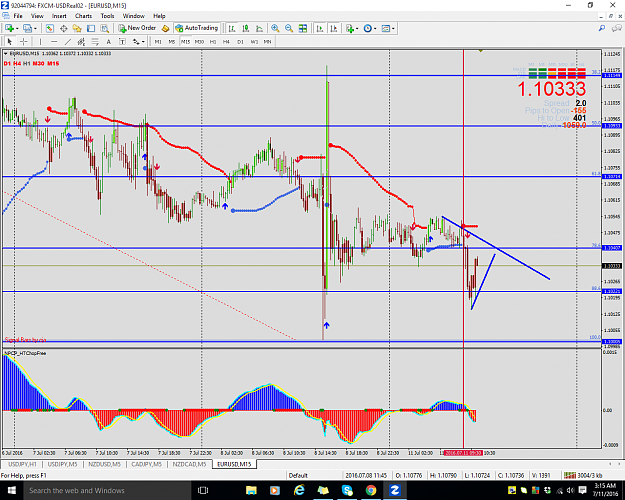This screenshot has width=625, height=500.
Task: Open the Insert menu
Action: [59, 16]
